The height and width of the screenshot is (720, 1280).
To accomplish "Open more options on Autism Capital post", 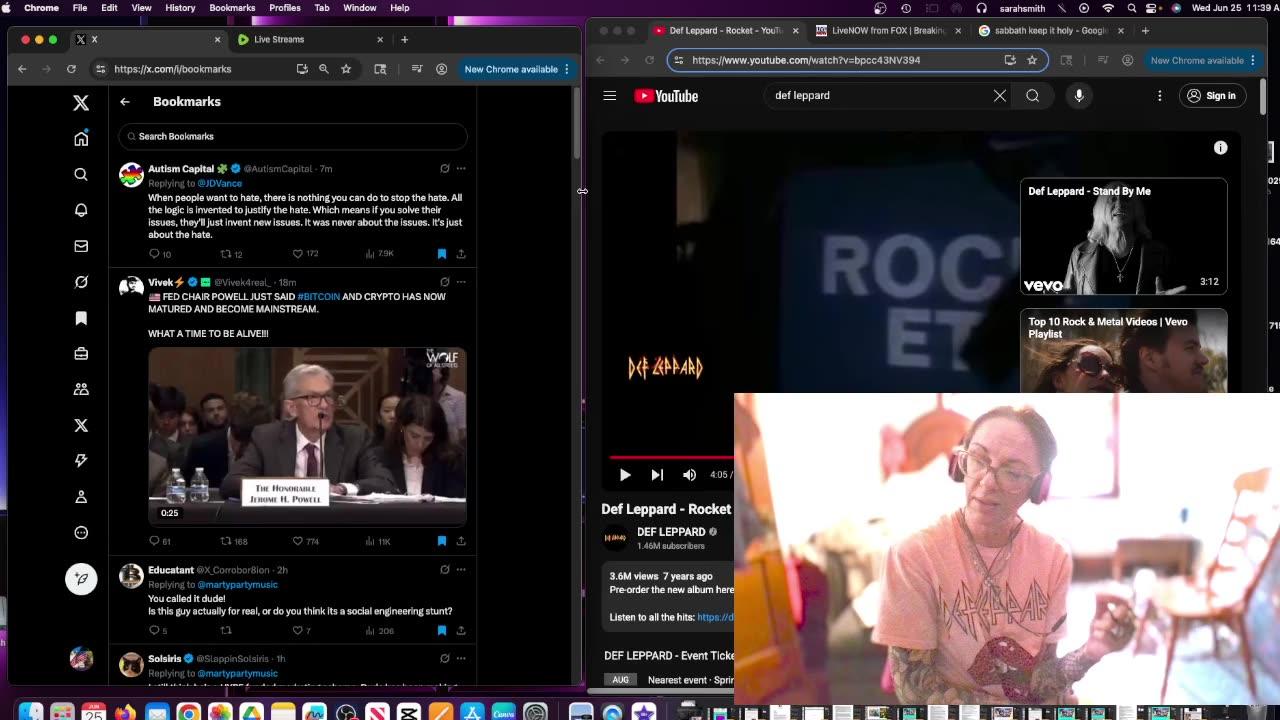I will pyautogui.click(x=461, y=168).
